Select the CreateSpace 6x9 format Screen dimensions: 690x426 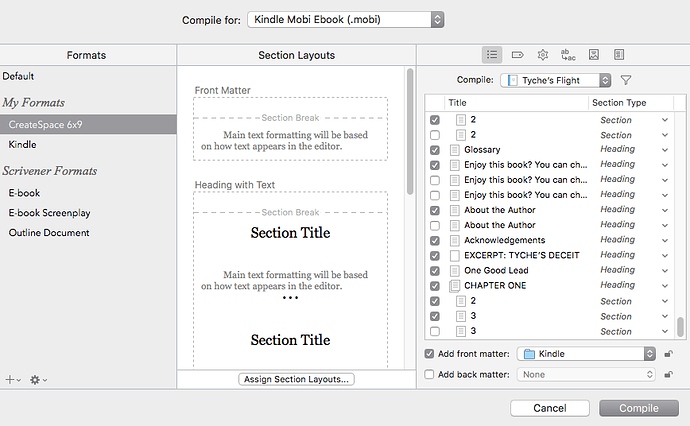click(x=88, y=125)
